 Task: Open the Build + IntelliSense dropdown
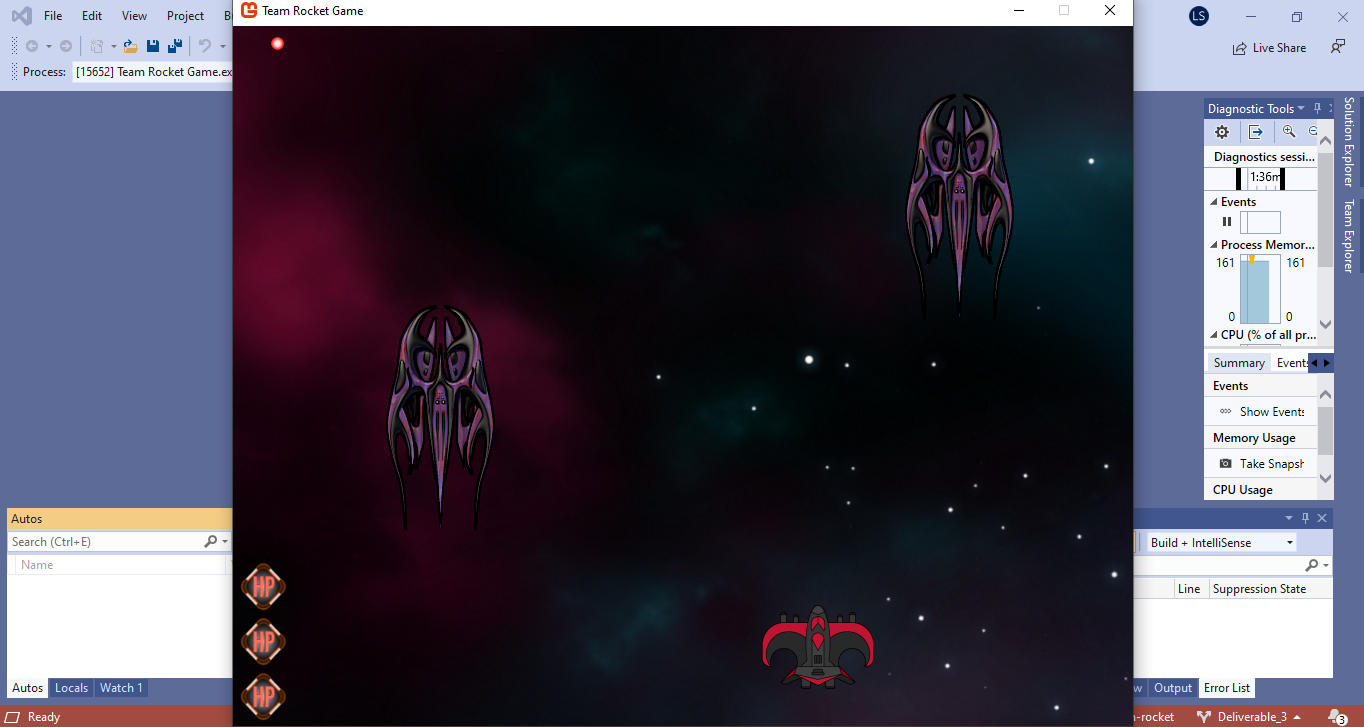(x=1221, y=542)
